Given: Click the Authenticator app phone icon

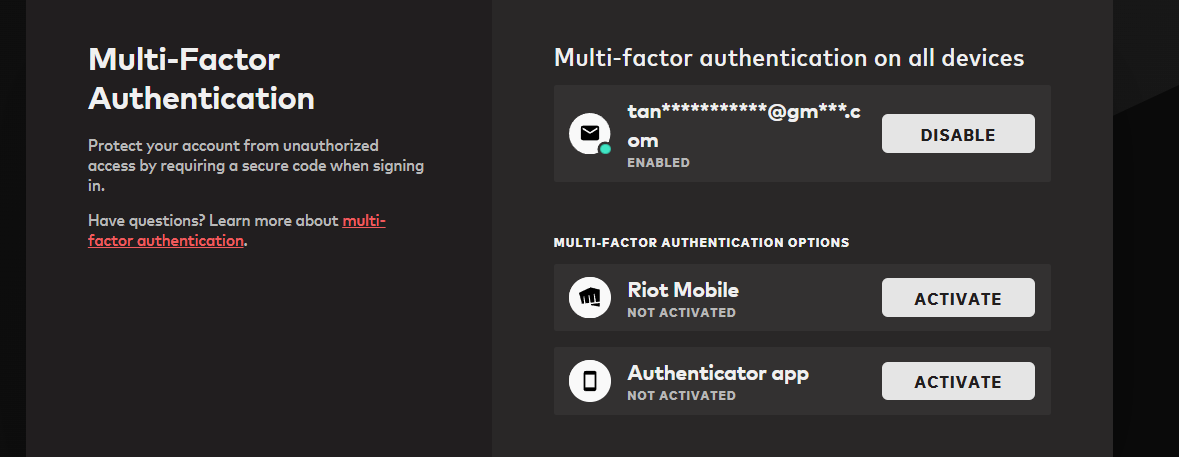Looking at the screenshot, I should click(589, 381).
